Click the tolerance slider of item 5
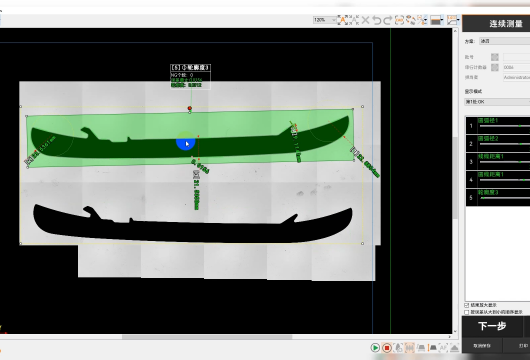 coord(505,198)
